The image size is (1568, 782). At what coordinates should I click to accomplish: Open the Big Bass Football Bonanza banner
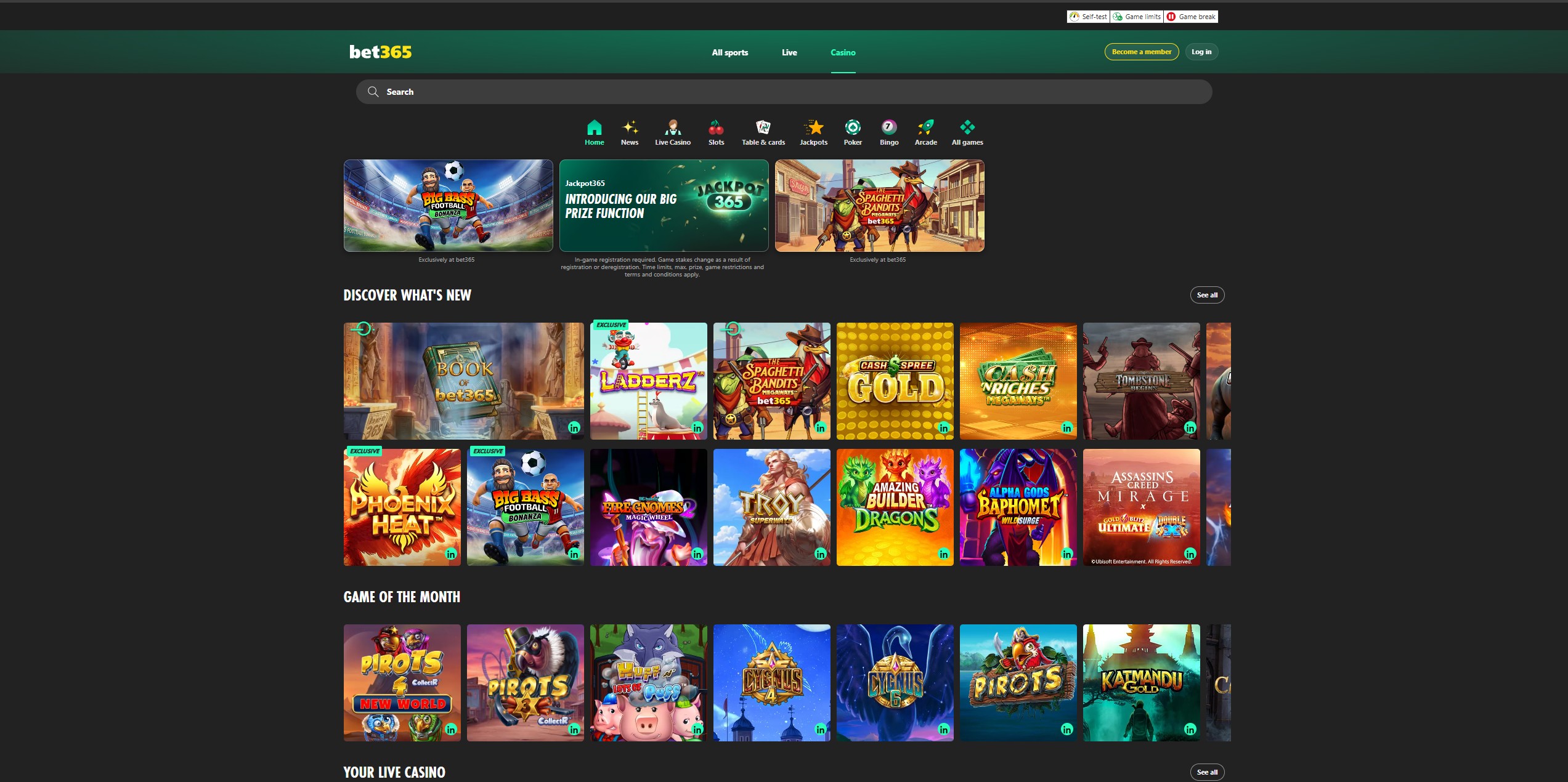pyautogui.click(x=448, y=206)
